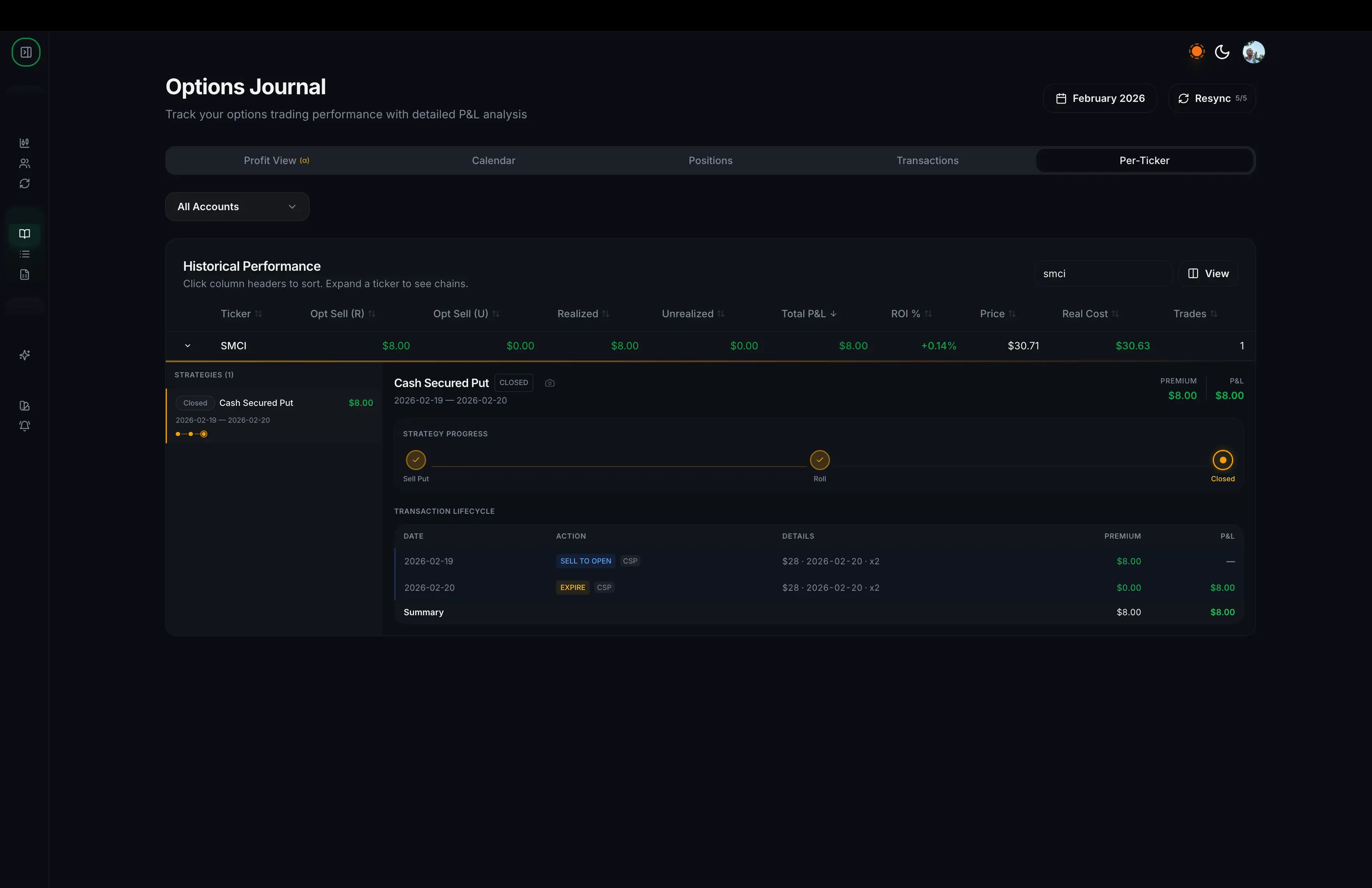The image size is (1372, 888).
Task: Click the SMCI ticker name
Action: [233, 346]
